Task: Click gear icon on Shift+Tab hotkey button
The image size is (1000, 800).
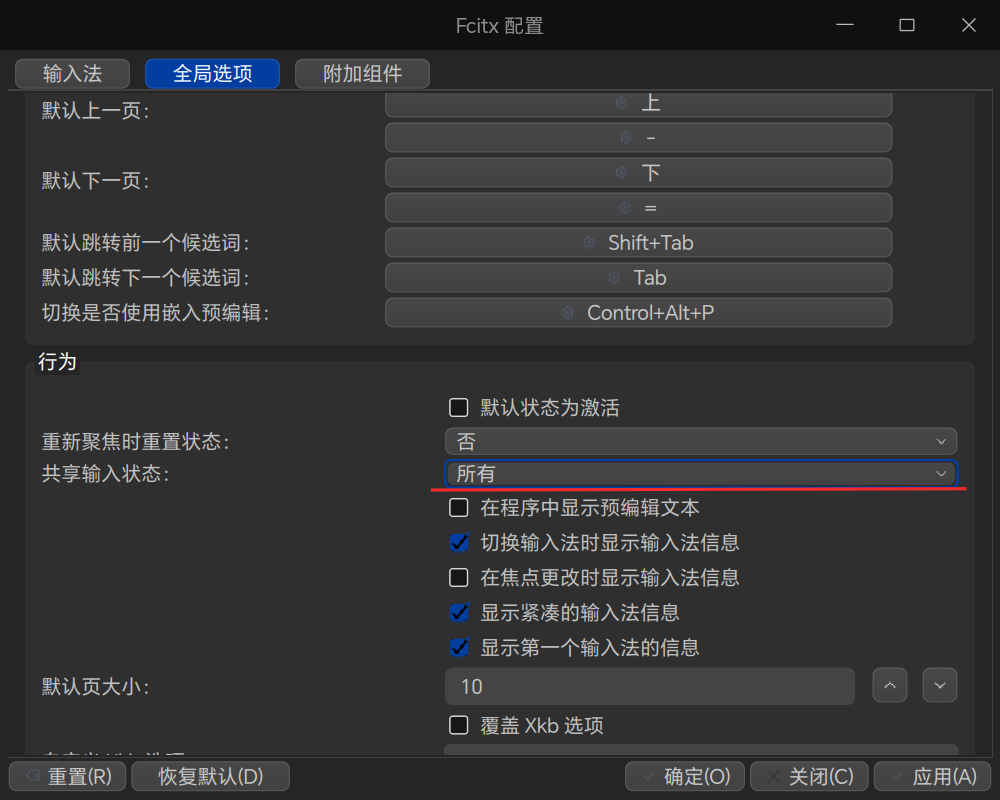Action: pyautogui.click(x=589, y=243)
